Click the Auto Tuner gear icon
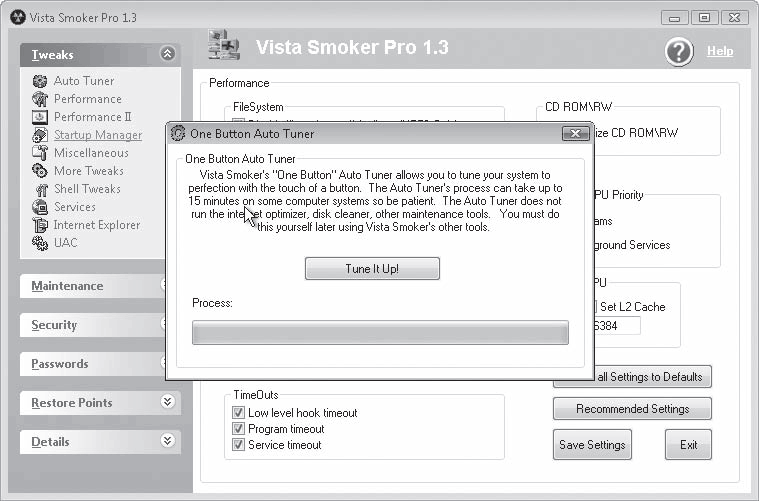Image resolution: width=759 pixels, height=501 pixels. click(x=40, y=81)
